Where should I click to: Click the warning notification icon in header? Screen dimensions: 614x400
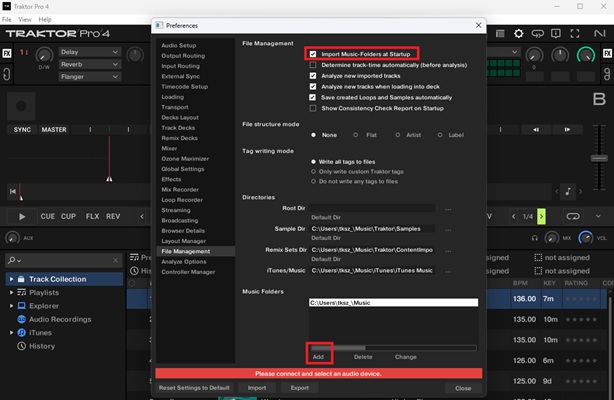[556, 34]
